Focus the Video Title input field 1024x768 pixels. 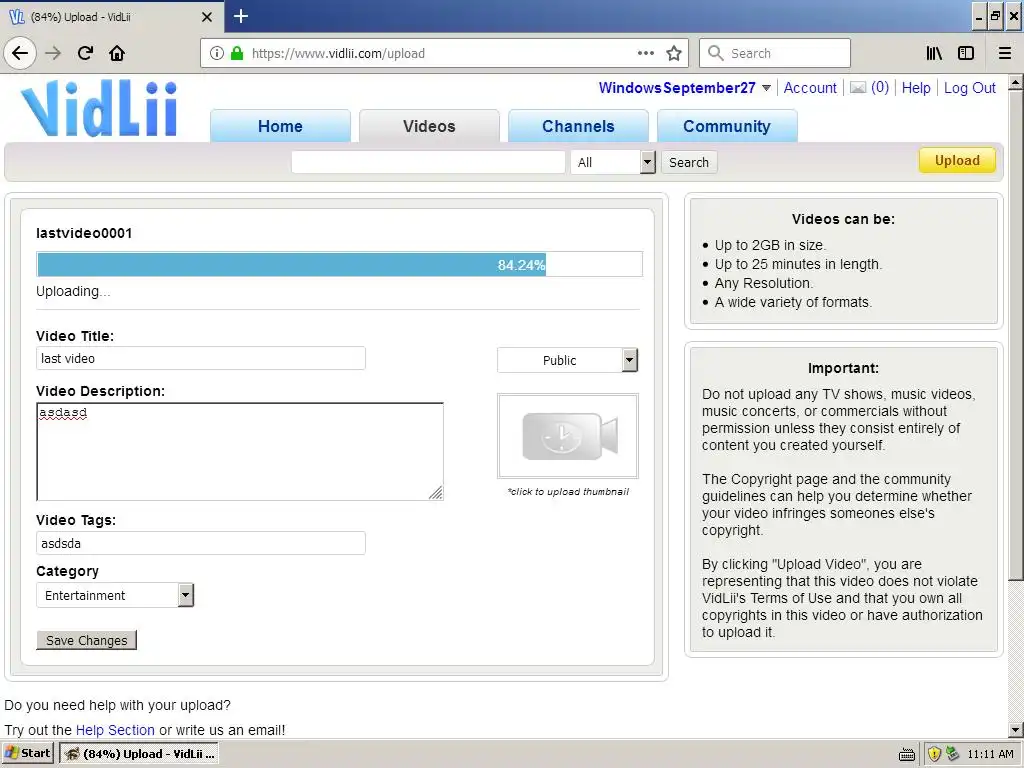tap(200, 358)
